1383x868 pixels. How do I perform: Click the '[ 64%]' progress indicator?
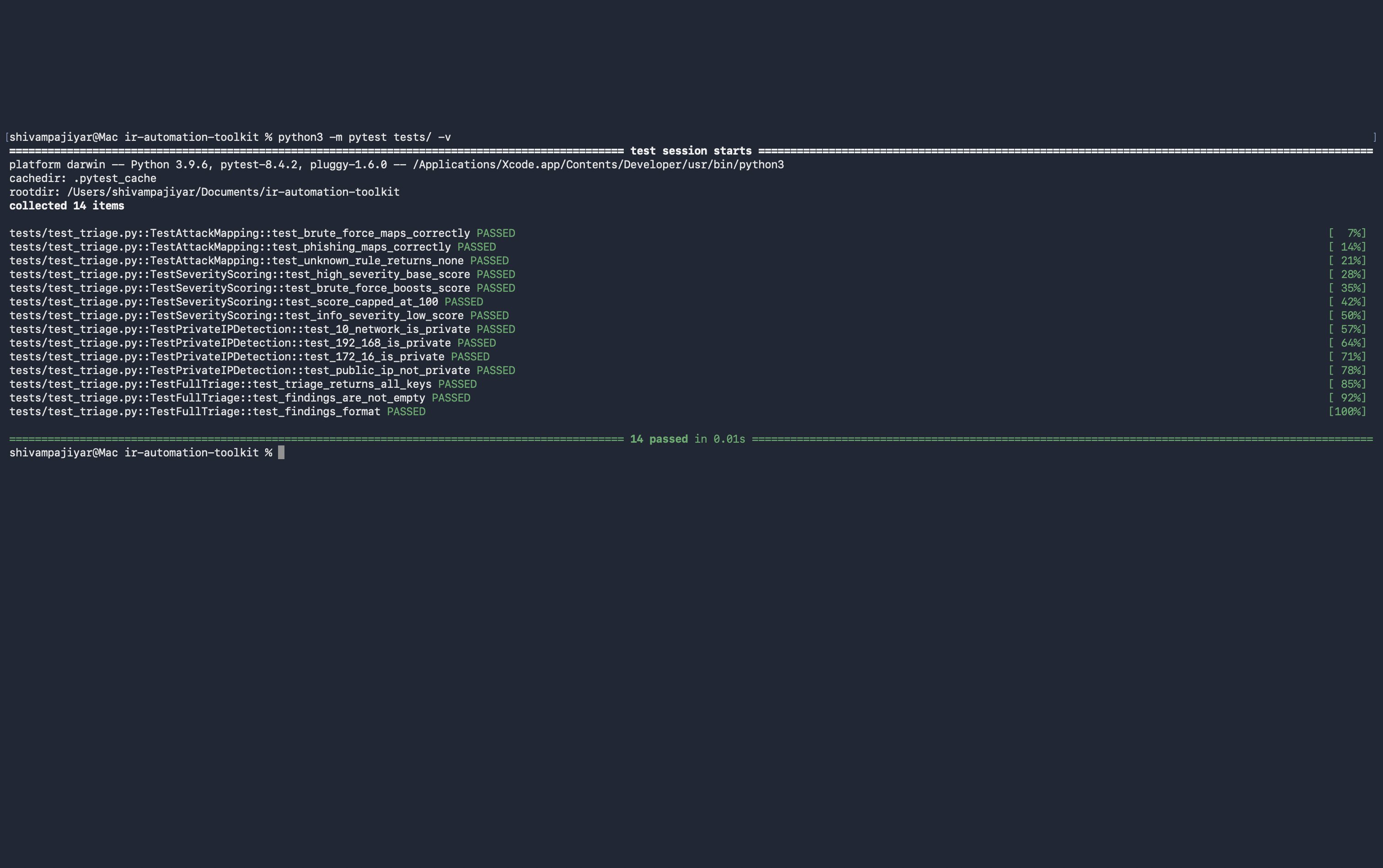click(1347, 343)
